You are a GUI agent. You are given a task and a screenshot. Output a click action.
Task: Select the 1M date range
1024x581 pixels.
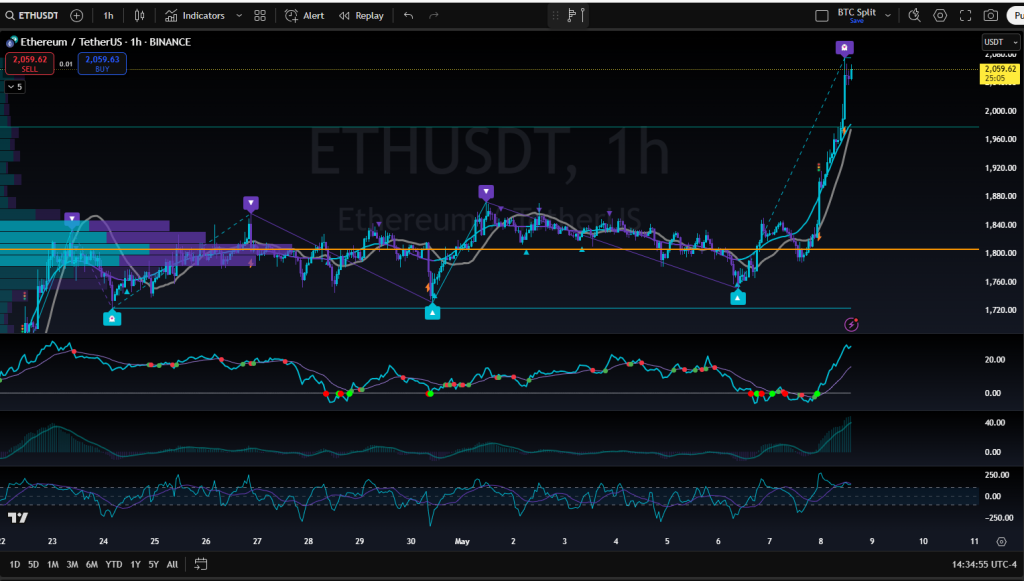pos(53,564)
